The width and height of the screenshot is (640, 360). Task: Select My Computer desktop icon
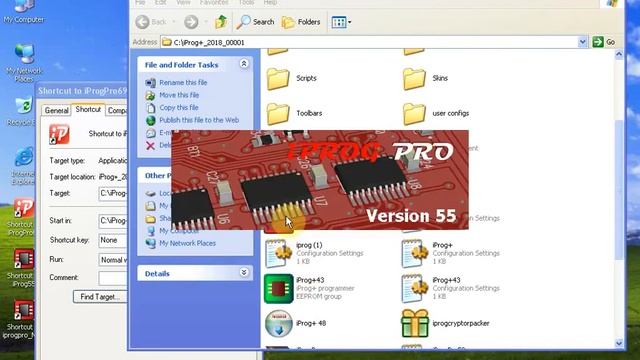pyautogui.click(x=24, y=11)
